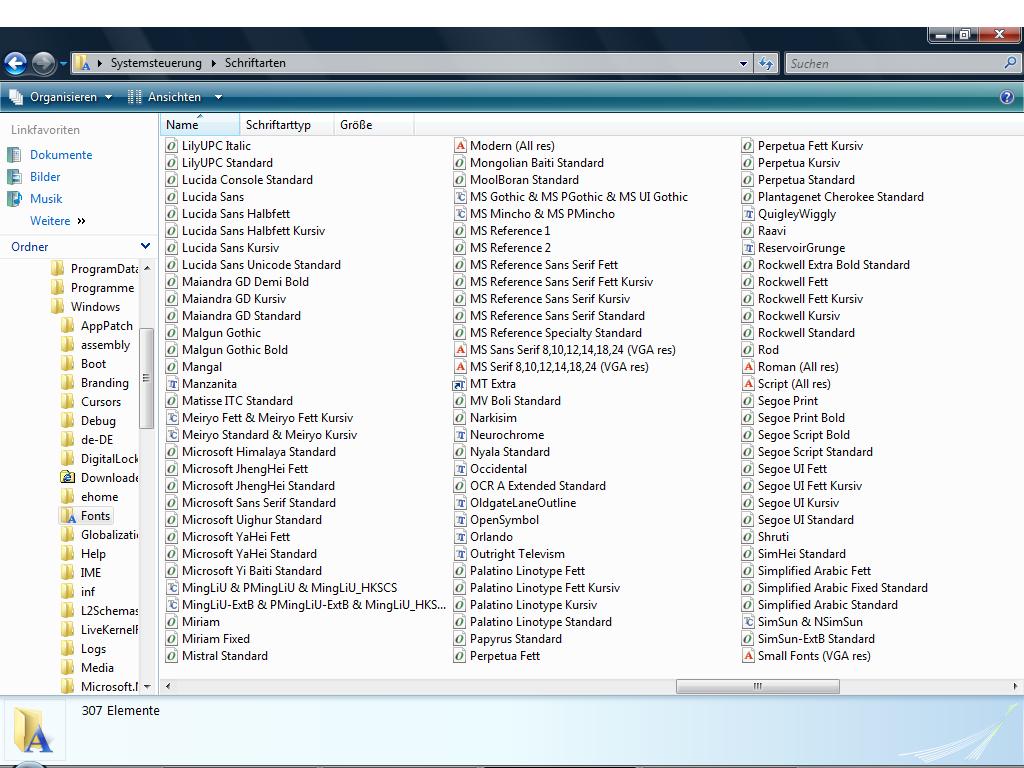Click the Small Fonts (VGA res) icon
Viewport: 1024px width, 768px height.
pyautogui.click(x=748, y=656)
